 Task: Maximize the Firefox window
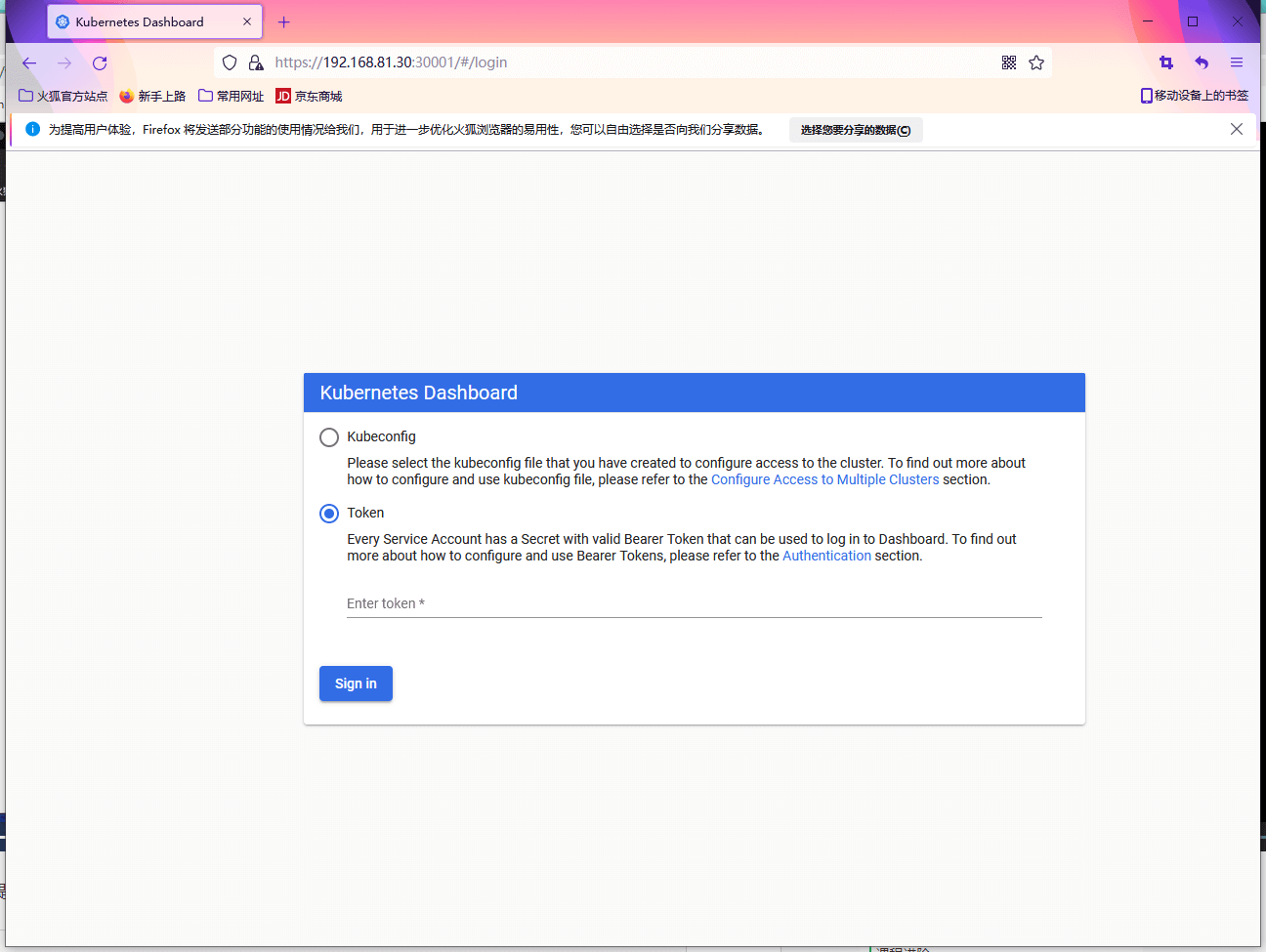tap(1193, 21)
